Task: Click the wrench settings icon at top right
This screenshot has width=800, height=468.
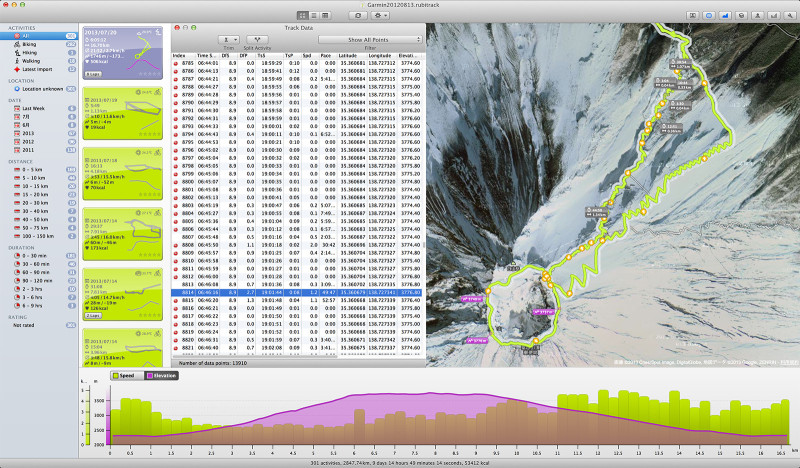Action: pos(790,17)
